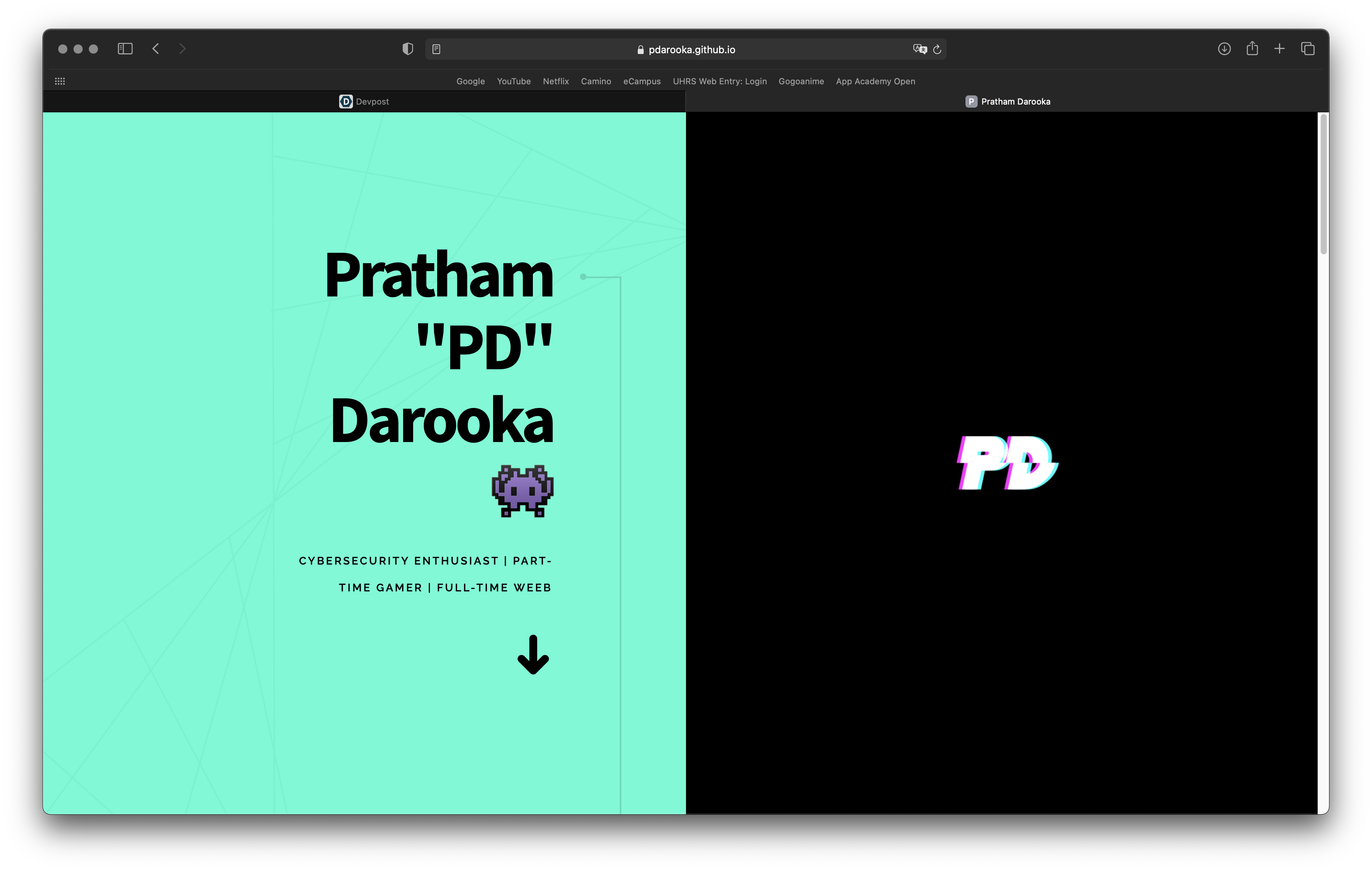Click the back navigation arrow
Screen dimensions: 1372x871
(155, 49)
